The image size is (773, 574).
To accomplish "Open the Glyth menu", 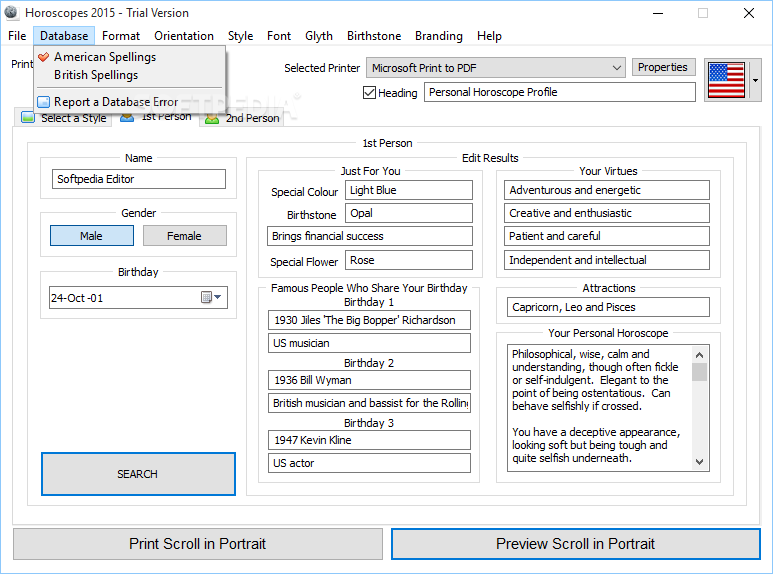I will [318, 36].
